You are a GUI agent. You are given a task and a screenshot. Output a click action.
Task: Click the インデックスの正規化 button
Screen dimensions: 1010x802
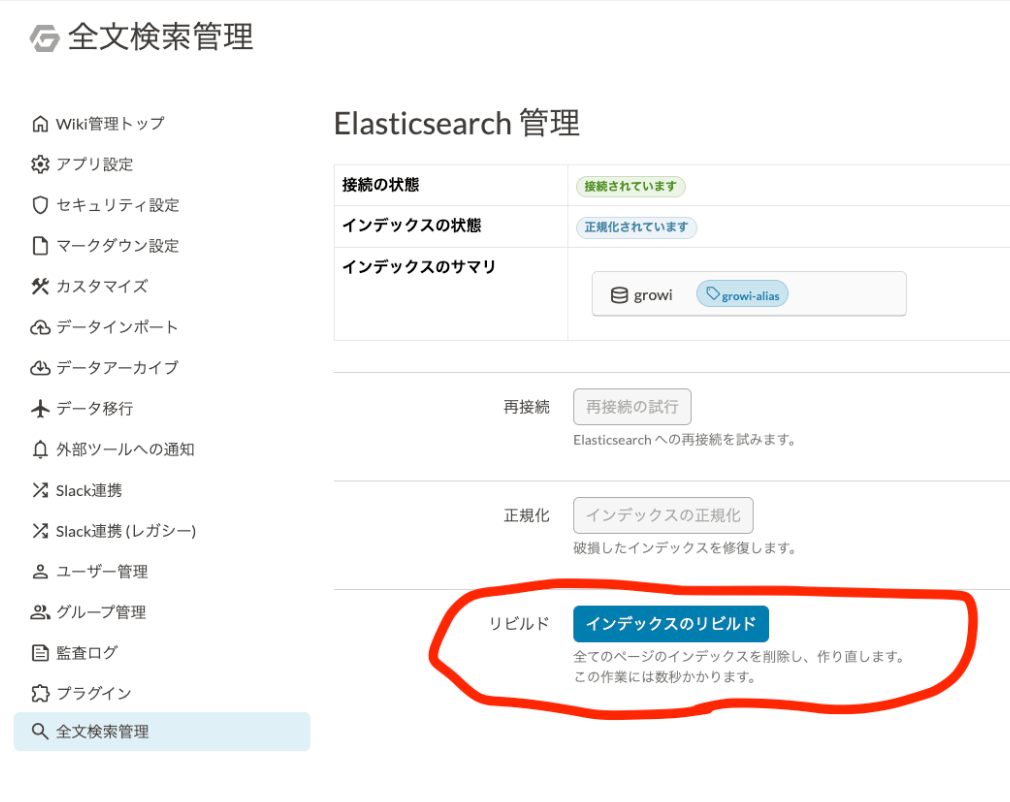663,515
